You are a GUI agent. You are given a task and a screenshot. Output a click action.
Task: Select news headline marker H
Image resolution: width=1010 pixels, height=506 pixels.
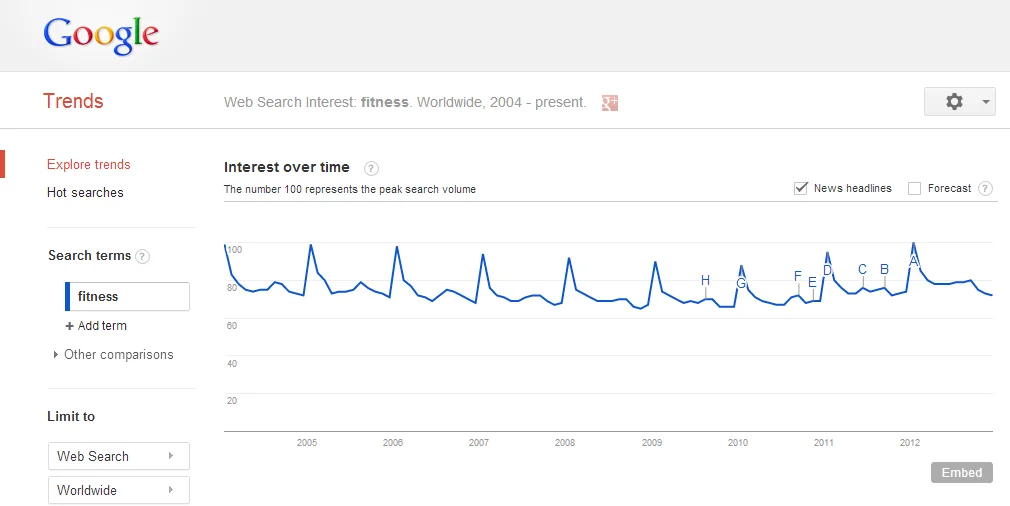click(705, 280)
